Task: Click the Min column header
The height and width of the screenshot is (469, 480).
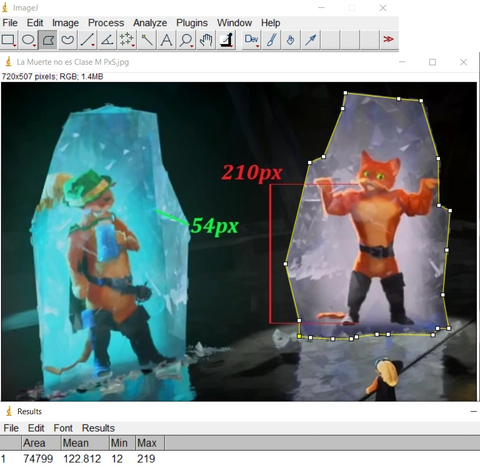Action: tap(122, 443)
